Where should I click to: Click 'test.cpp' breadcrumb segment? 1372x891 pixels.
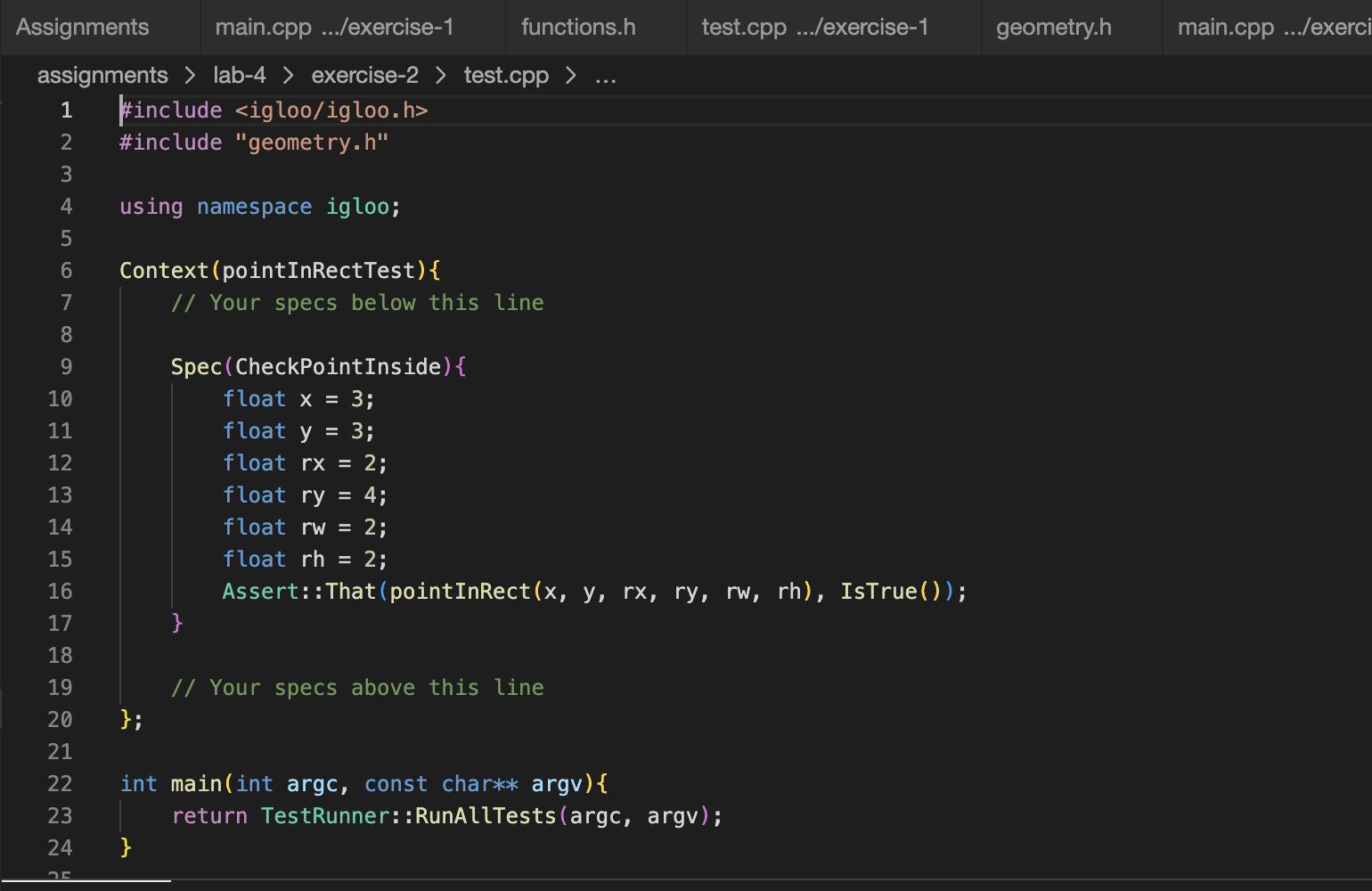[506, 76]
